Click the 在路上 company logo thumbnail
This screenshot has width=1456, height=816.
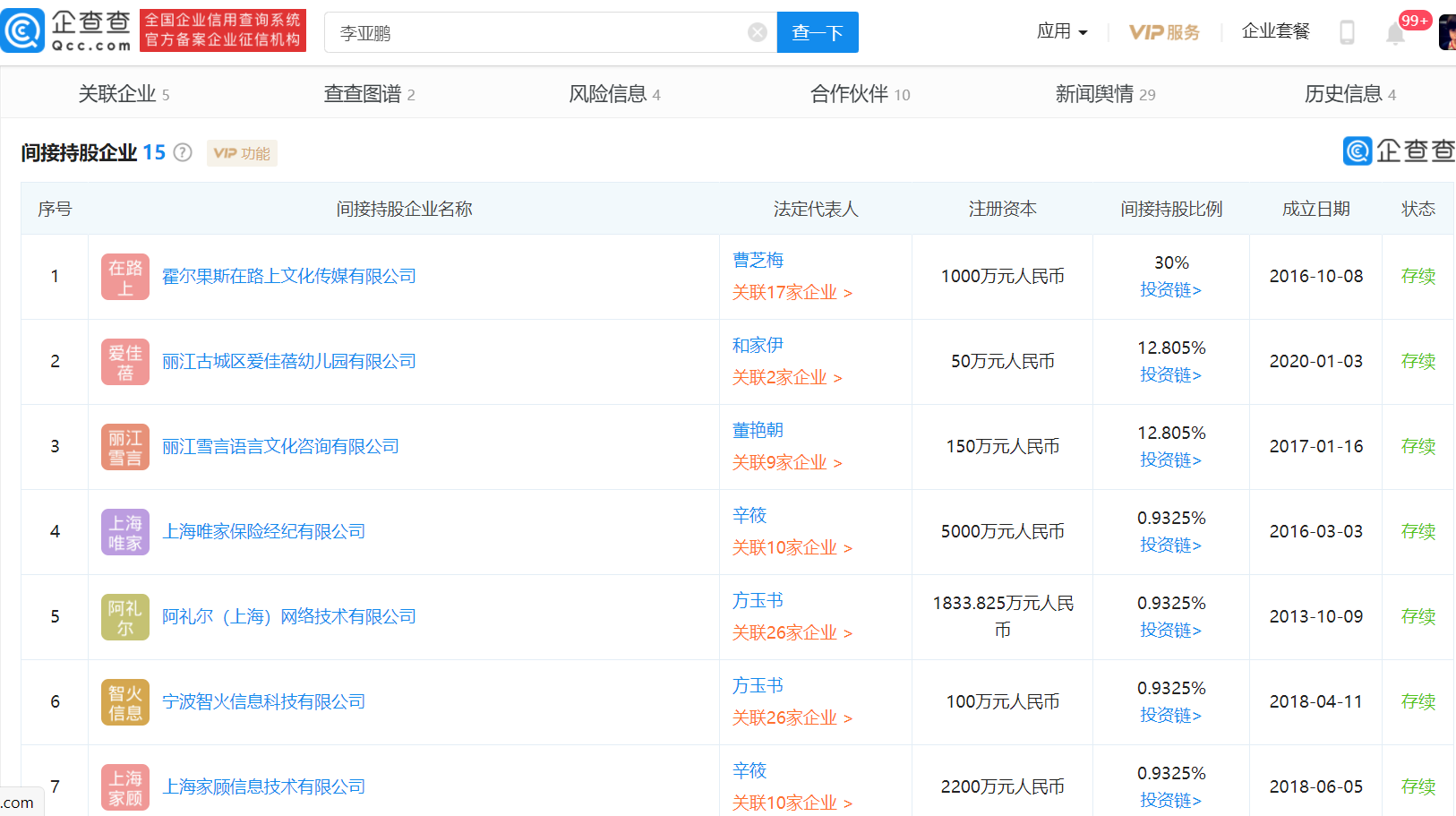(x=125, y=277)
